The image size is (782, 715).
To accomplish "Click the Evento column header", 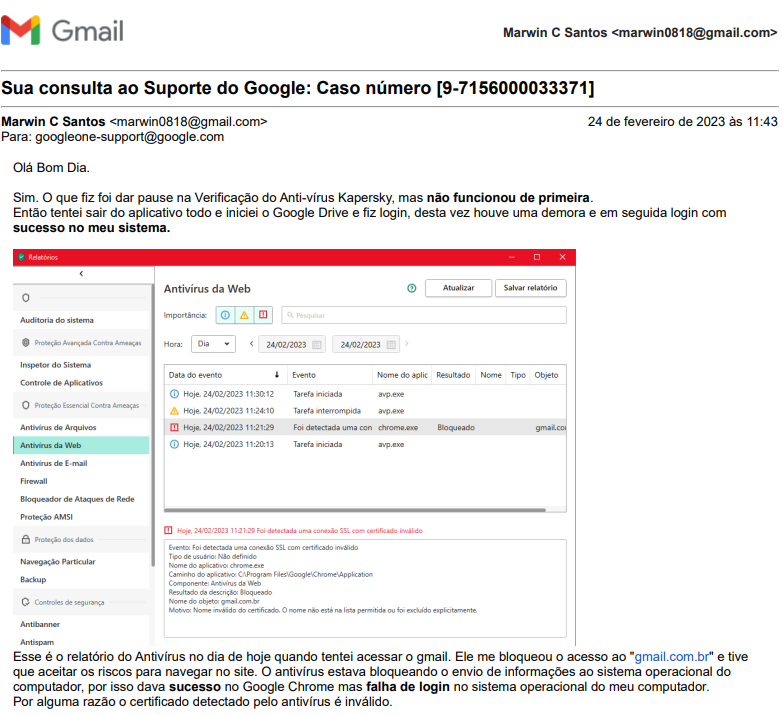I will coord(330,375).
